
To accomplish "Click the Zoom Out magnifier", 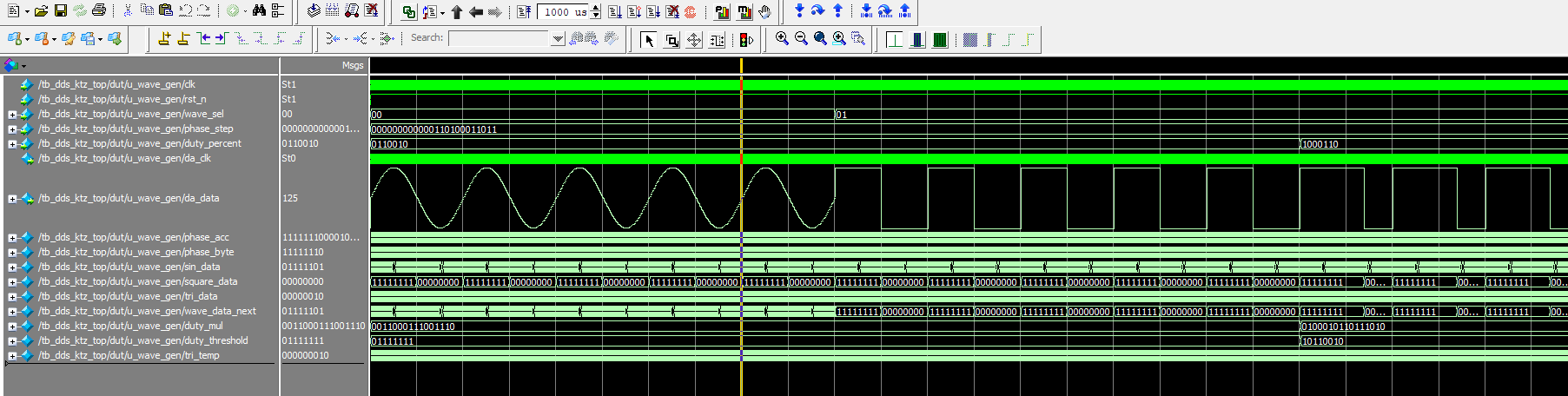I will coord(801,38).
